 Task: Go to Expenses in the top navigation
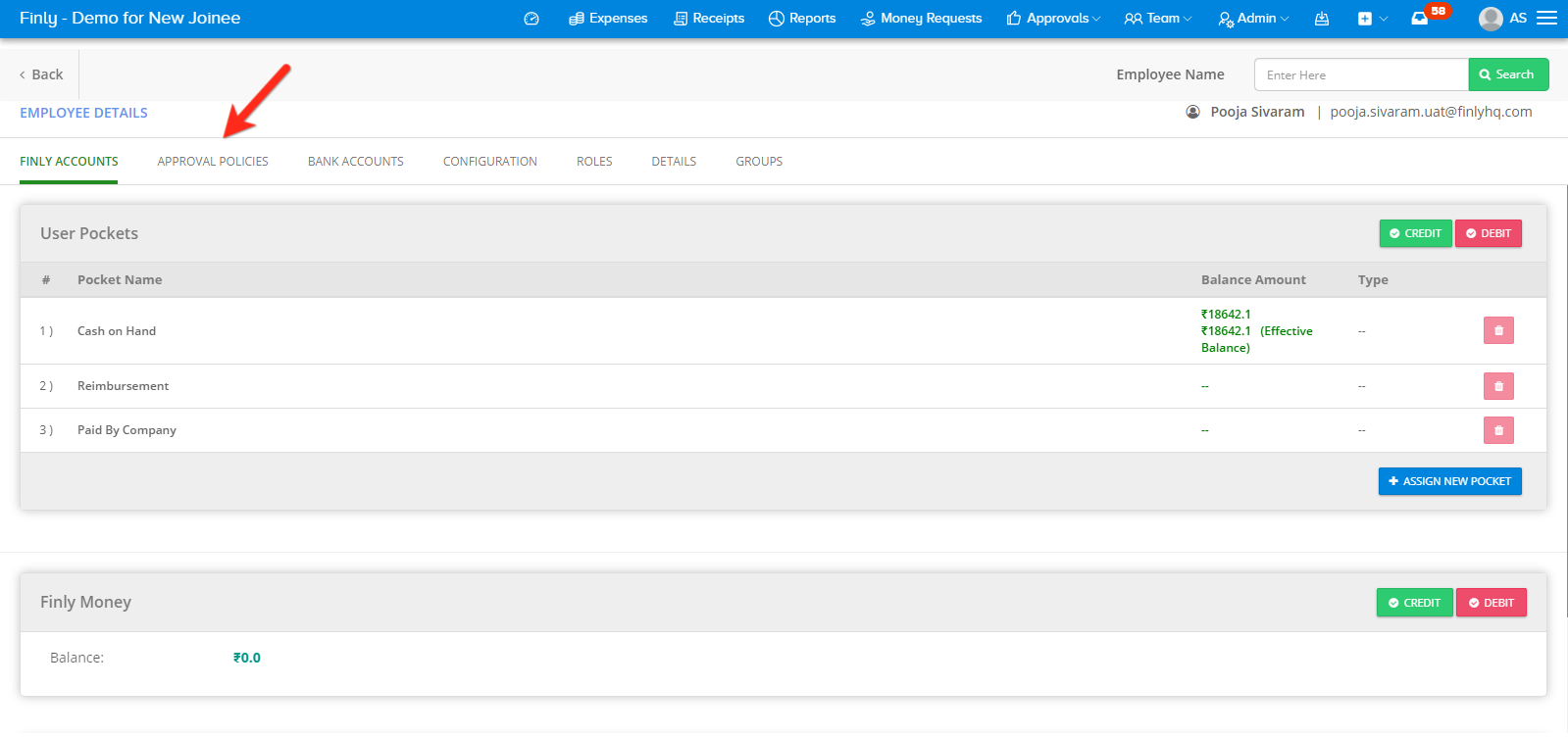click(x=608, y=19)
